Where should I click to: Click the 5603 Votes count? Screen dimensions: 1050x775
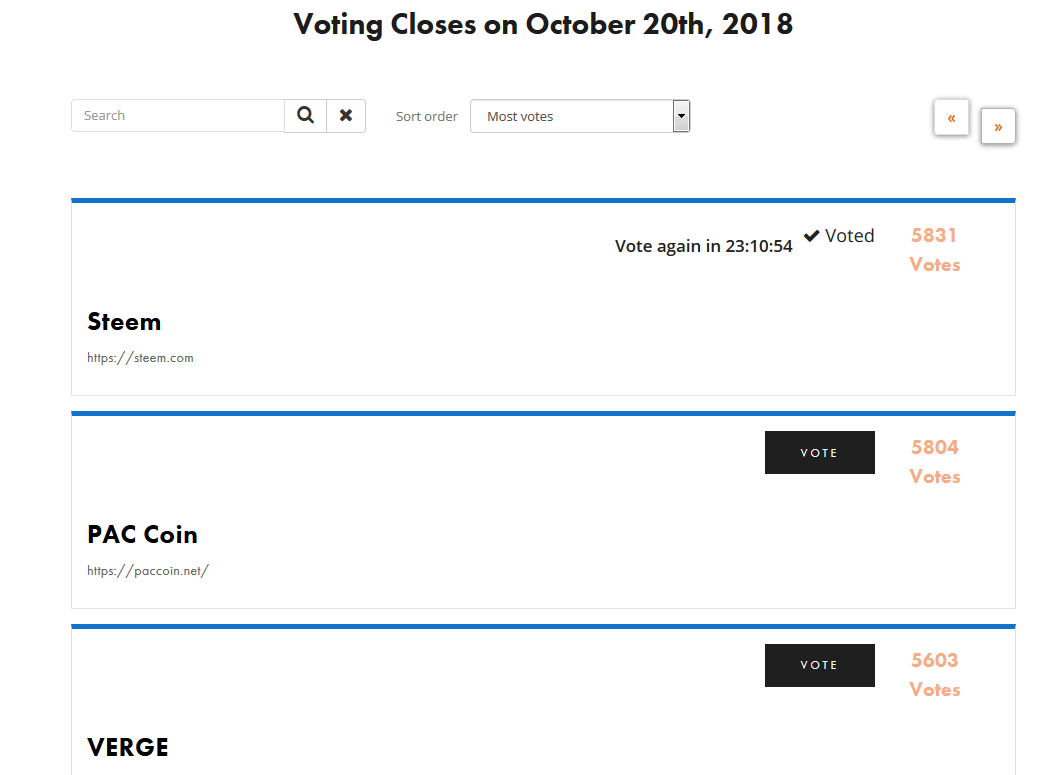[x=934, y=675]
